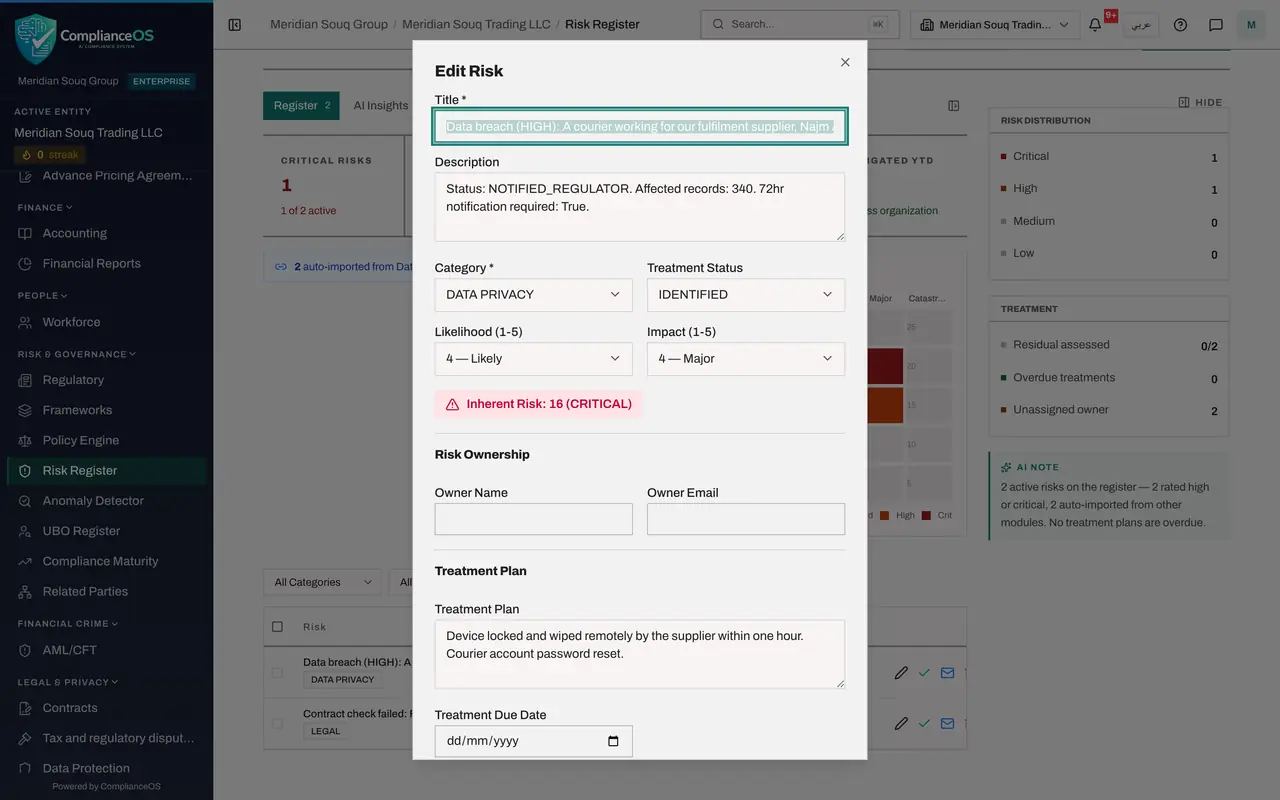
Task: Open the notifications bell
Action: click(1095, 25)
